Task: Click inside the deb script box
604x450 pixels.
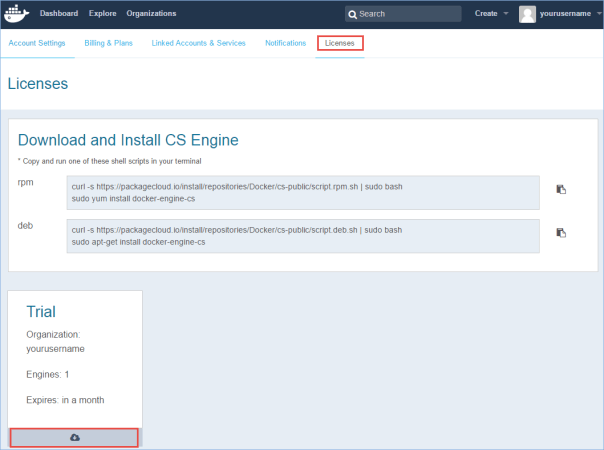Action: pos(302,236)
